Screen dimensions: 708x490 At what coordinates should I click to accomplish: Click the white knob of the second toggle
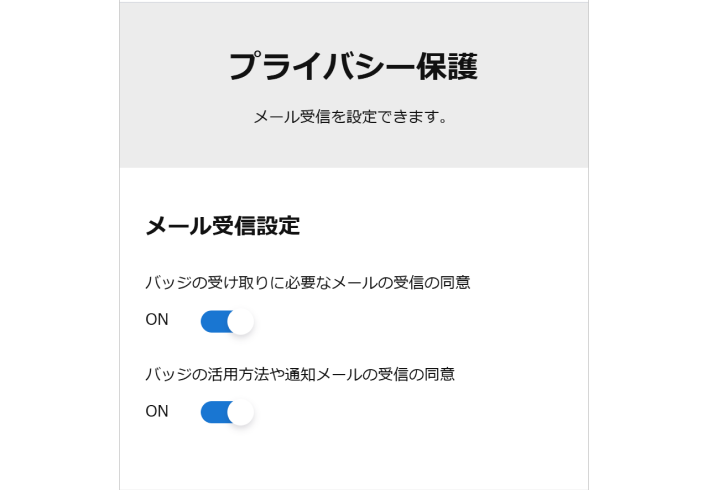240,412
